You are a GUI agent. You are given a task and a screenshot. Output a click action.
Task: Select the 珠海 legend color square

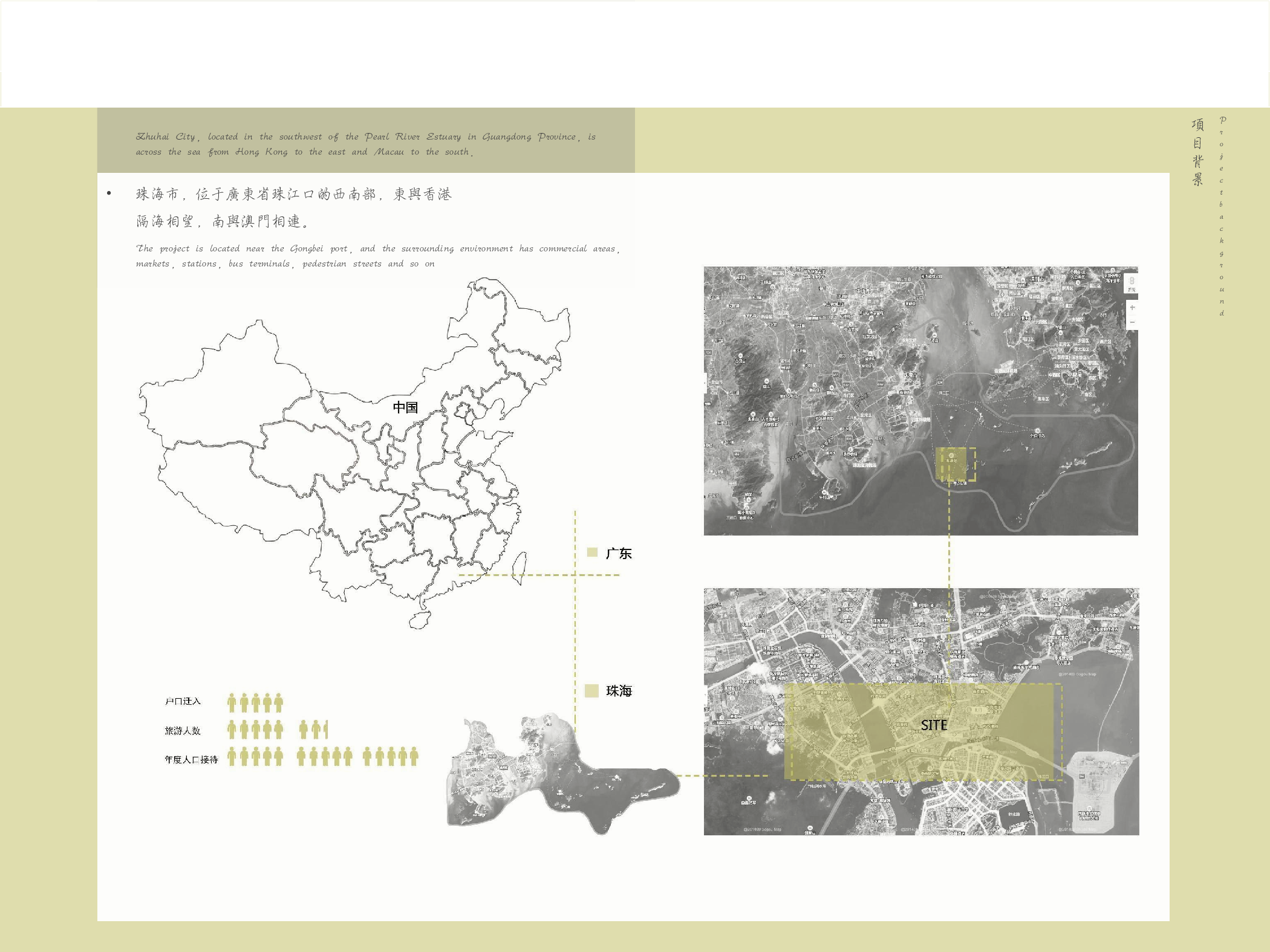pos(591,691)
